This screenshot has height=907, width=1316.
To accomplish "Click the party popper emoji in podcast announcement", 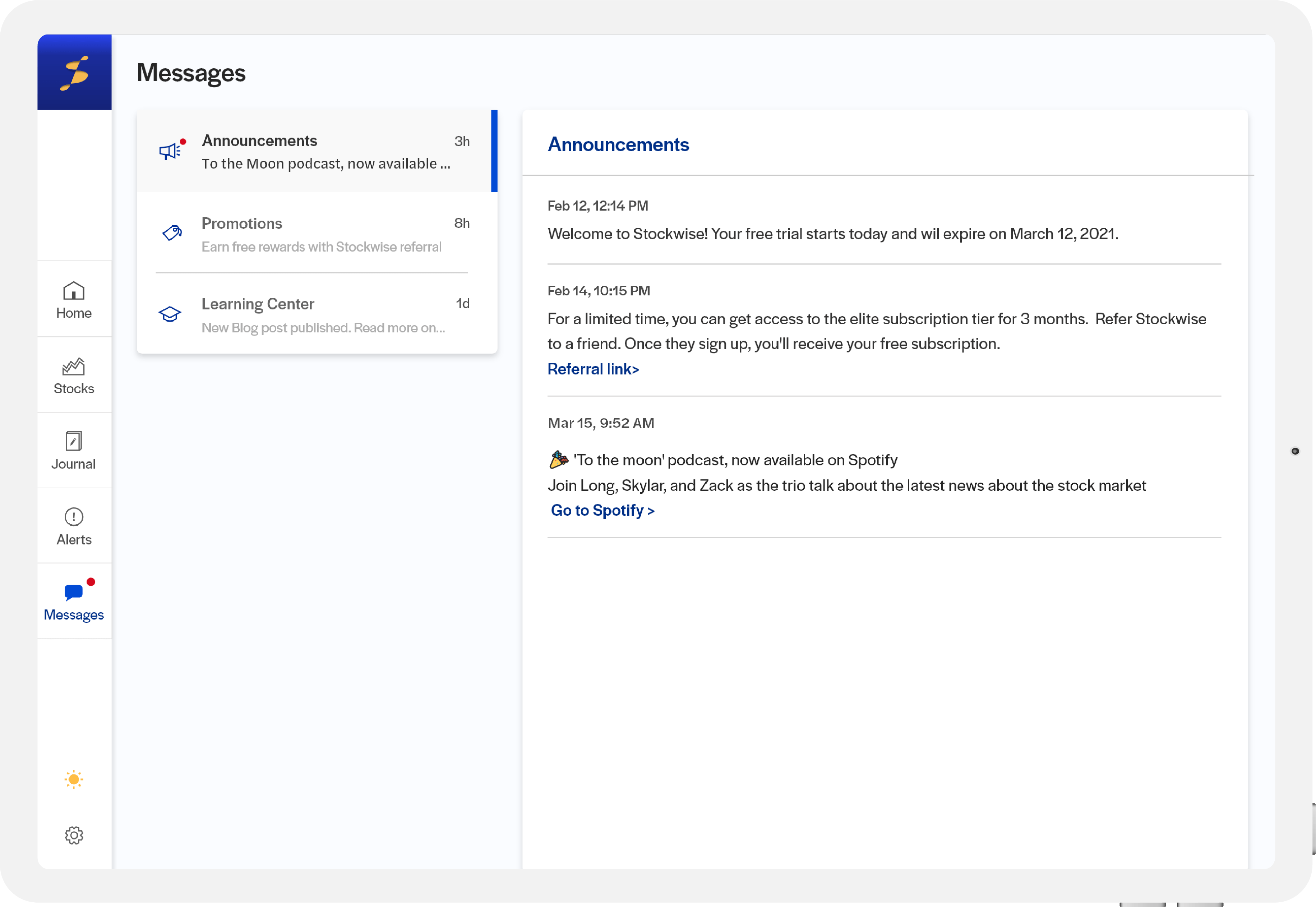I will pos(559,459).
